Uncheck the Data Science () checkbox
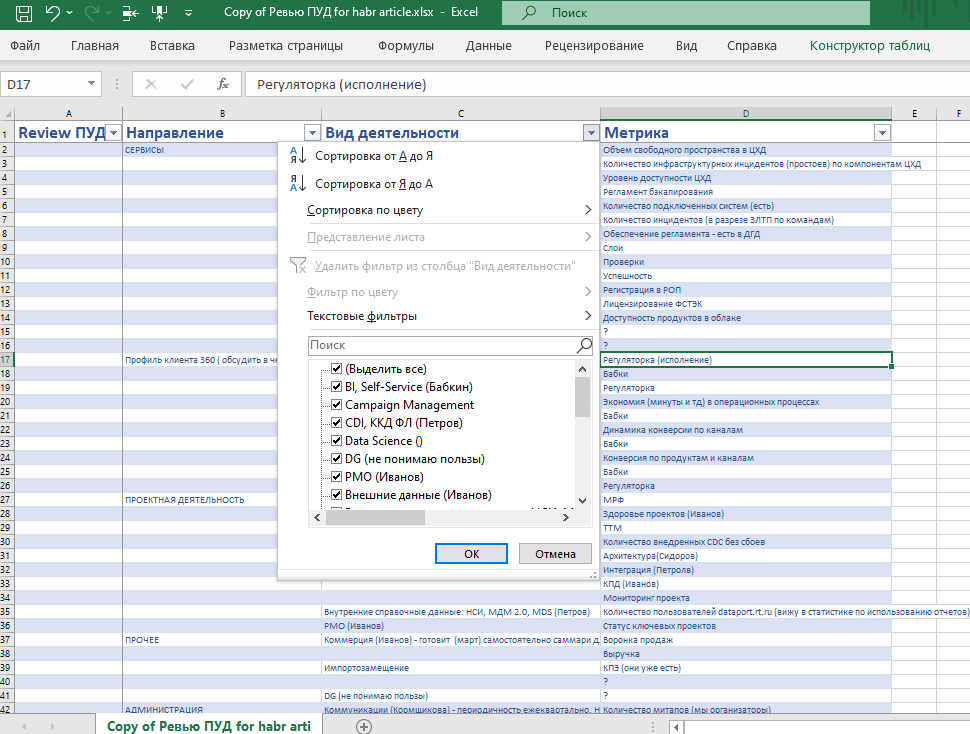Screen dimensions: 970x734 pyautogui.click(x=337, y=440)
